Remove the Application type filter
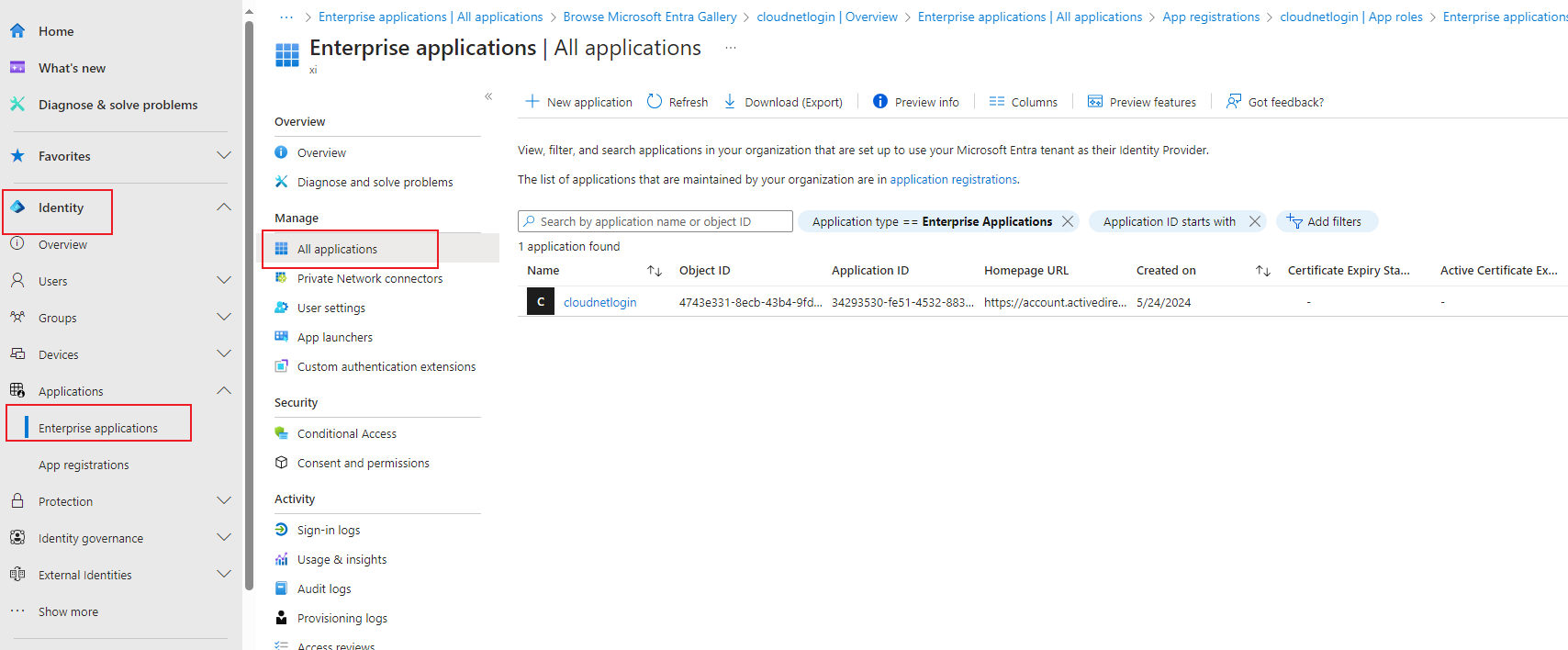Screen dimensions: 1568x650 click(1068, 221)
